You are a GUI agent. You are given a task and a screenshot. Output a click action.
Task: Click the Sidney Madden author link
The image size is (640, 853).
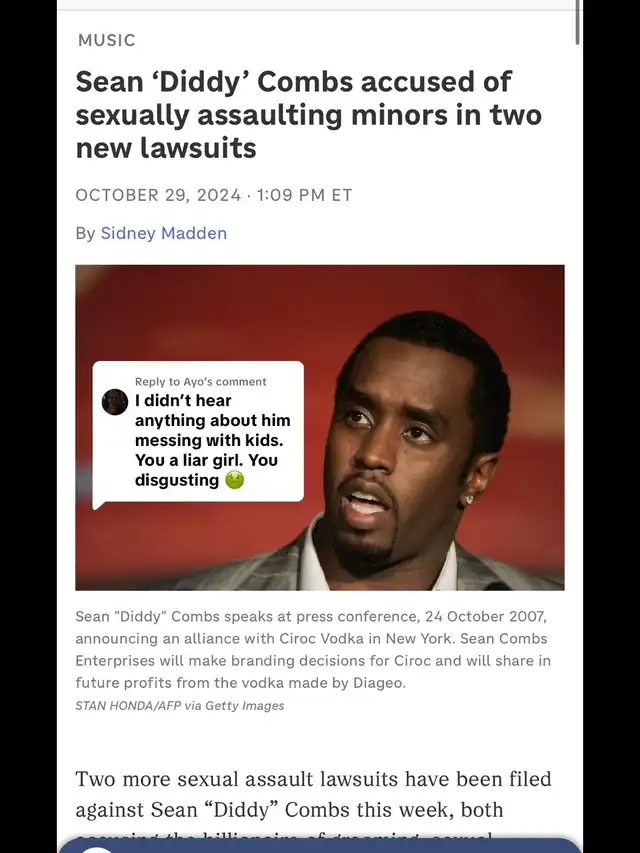[x=164, y=233]
